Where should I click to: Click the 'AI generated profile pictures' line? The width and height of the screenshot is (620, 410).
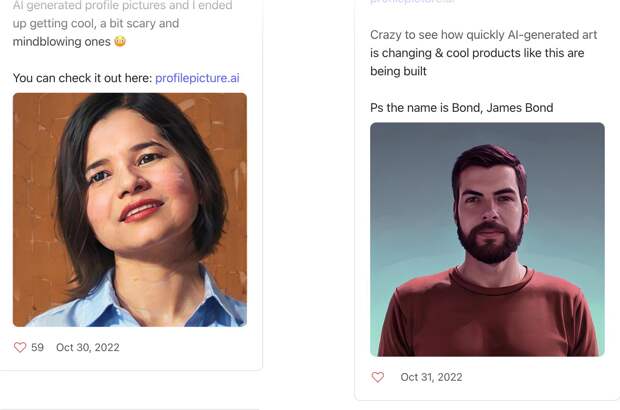122,6
